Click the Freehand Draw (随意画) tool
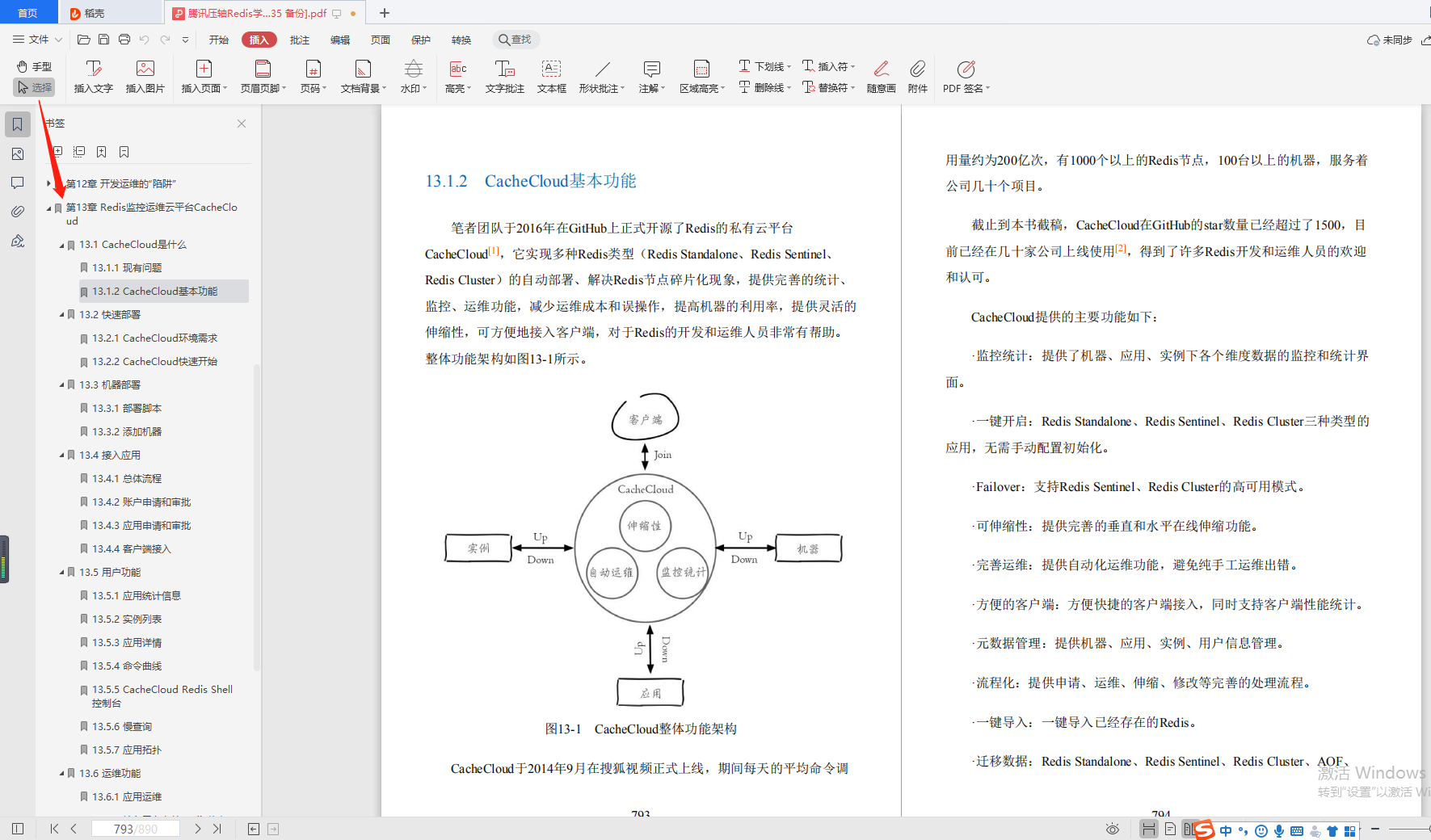This screenshot has width=1431, height=840. 882,77
